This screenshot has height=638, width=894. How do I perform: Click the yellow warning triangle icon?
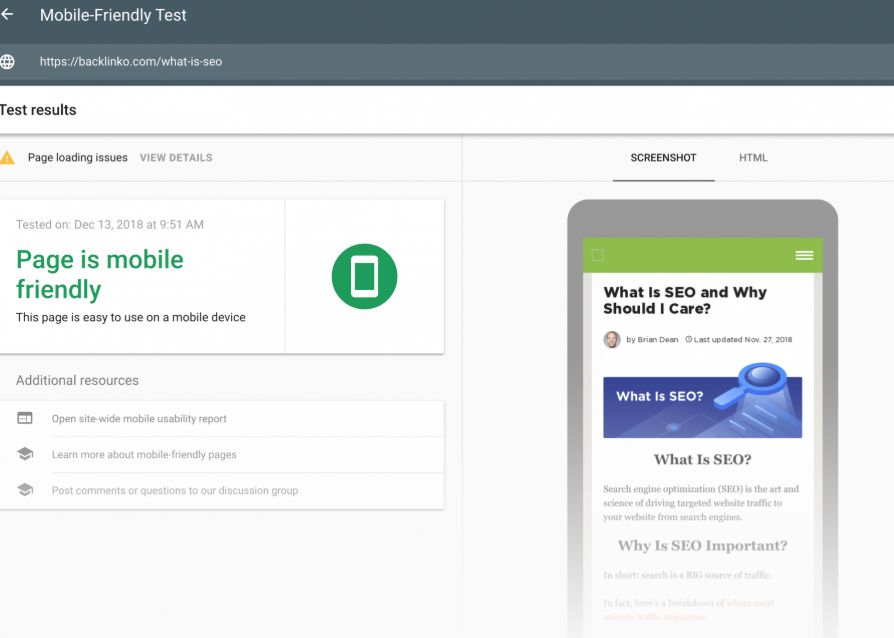point(7,157)
